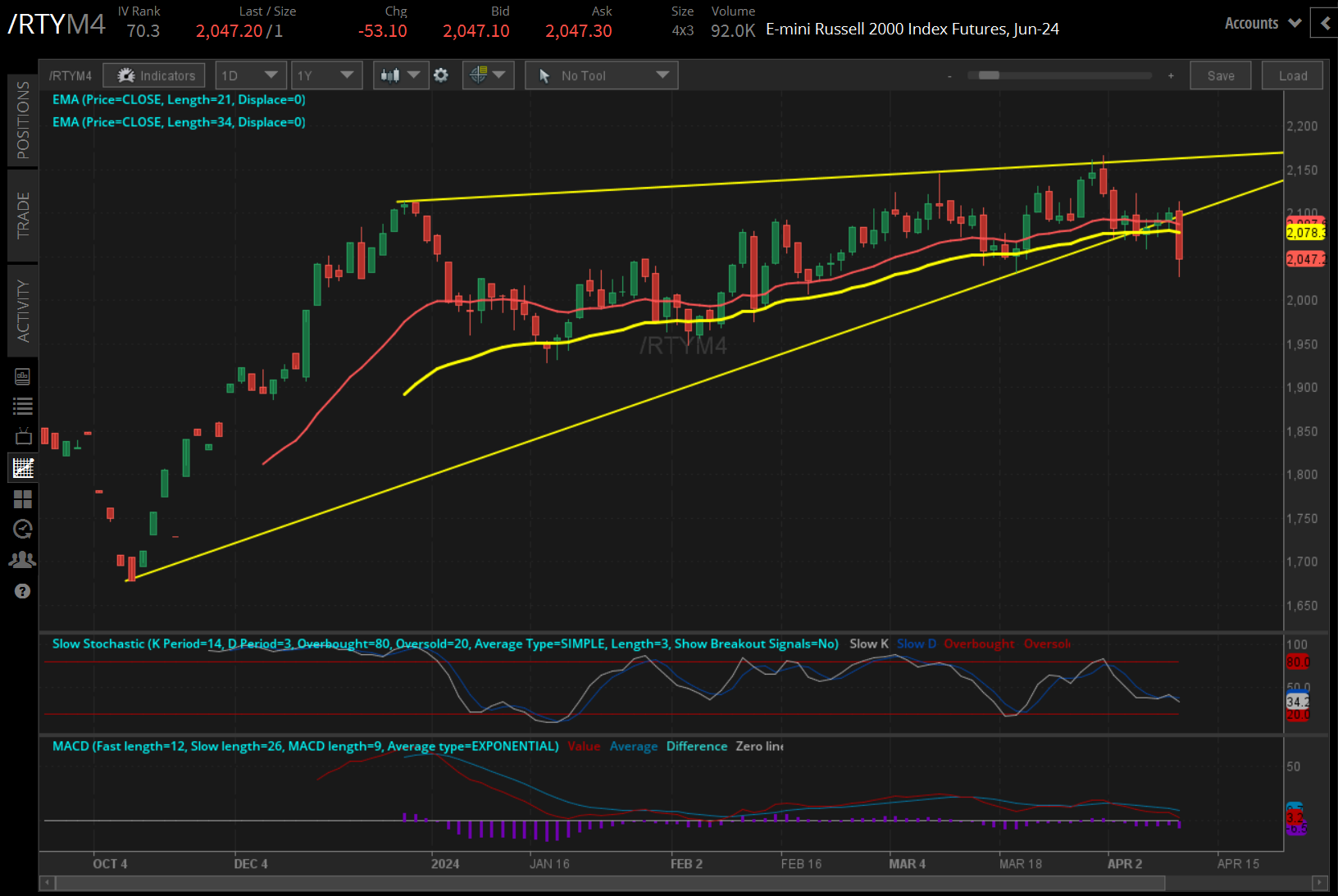This screenshot has height=896, width=1338.
Task: Click the zoom in plus sign
Action: pyautogui.click(x=1171, y=75)
